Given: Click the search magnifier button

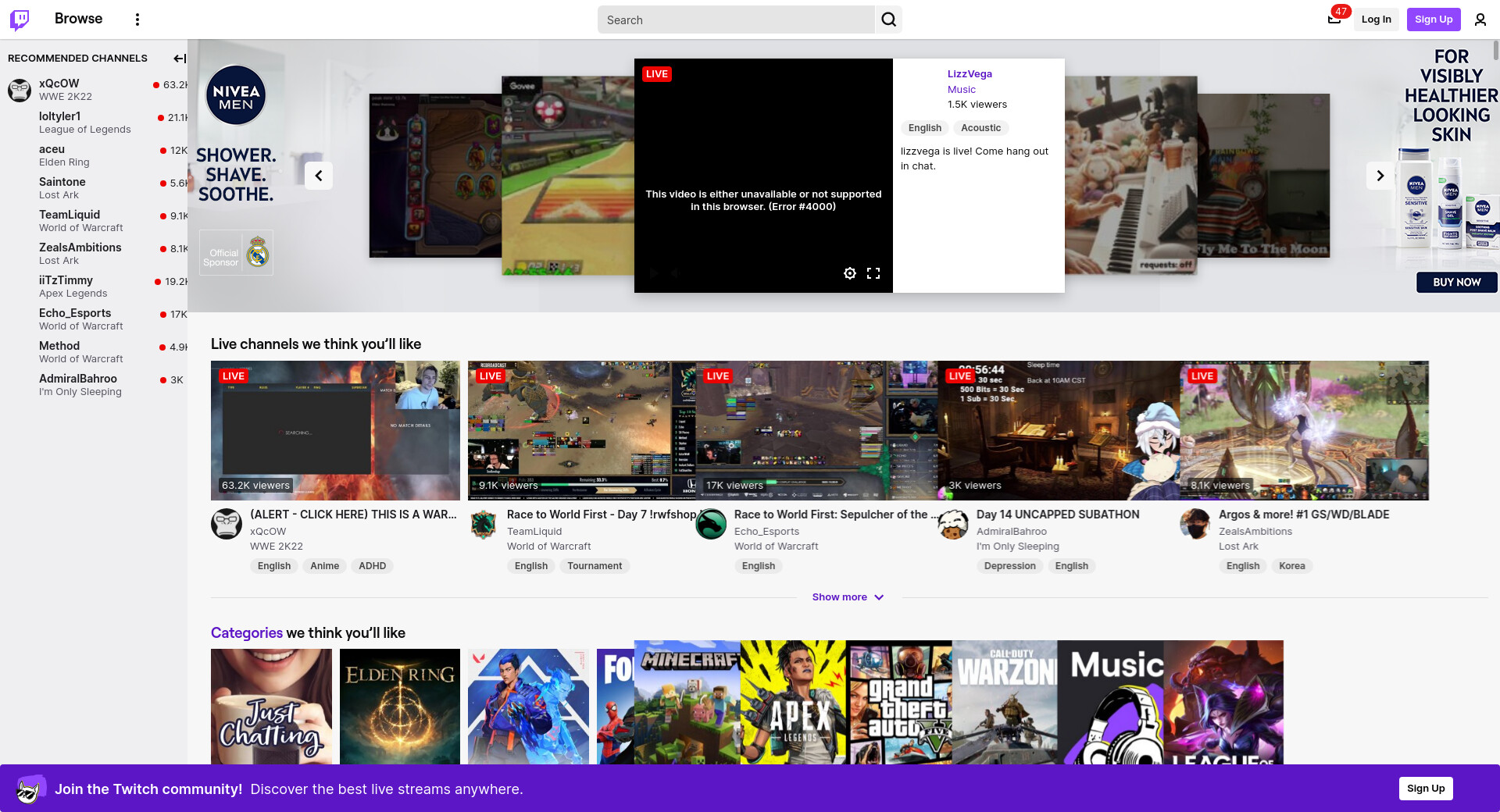Looking at the screenshot, I should [888, 20].
